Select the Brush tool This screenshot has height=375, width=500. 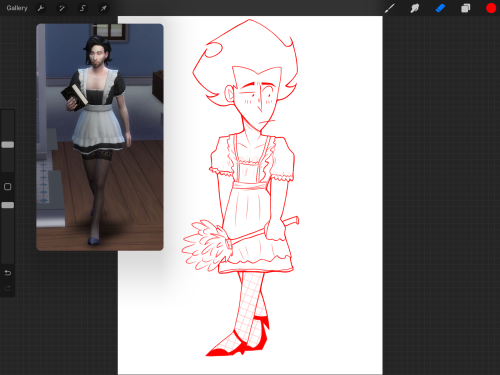point(389,8)
